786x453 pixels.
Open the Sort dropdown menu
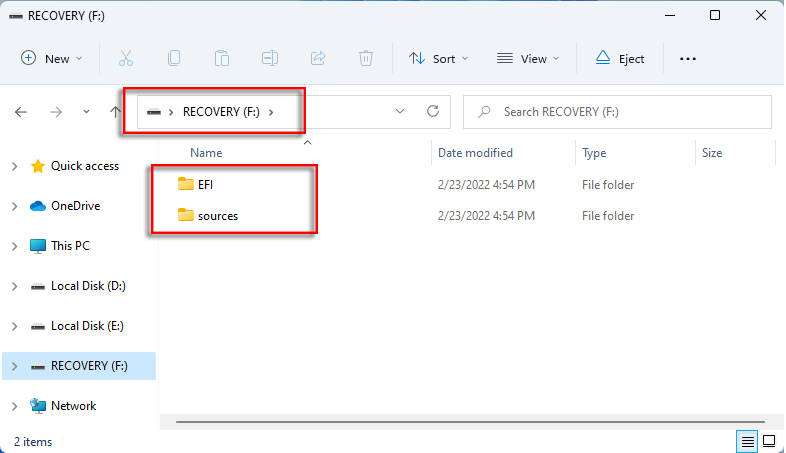pyautogui.click(x=438, y=58)
